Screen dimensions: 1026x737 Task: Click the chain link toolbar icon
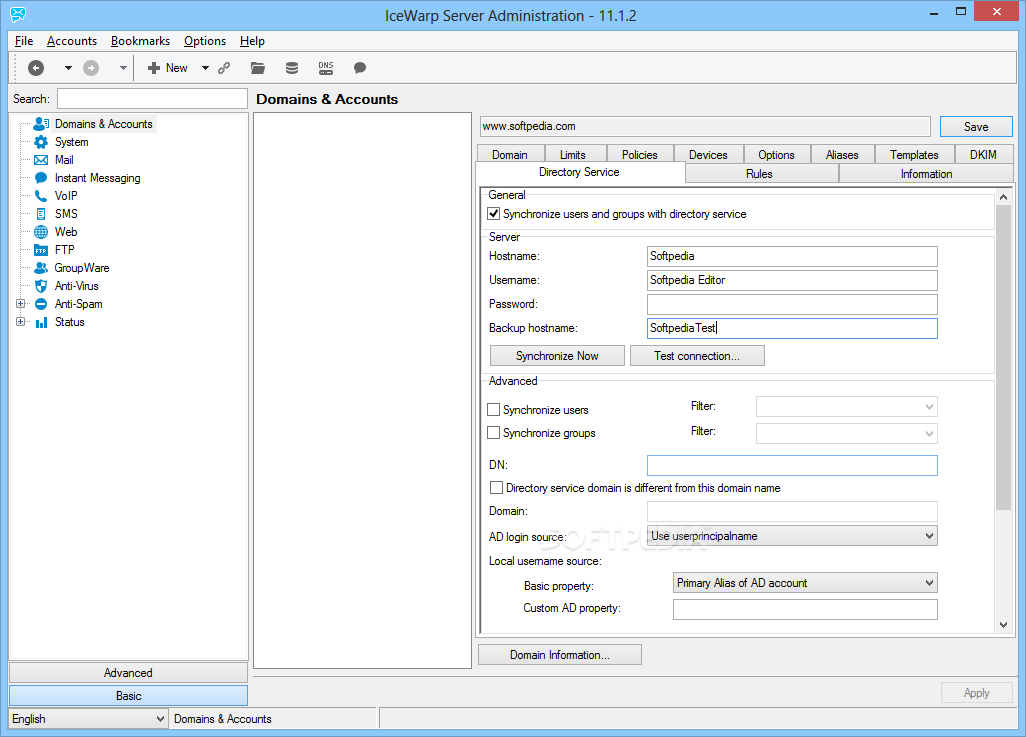[224, 67]
